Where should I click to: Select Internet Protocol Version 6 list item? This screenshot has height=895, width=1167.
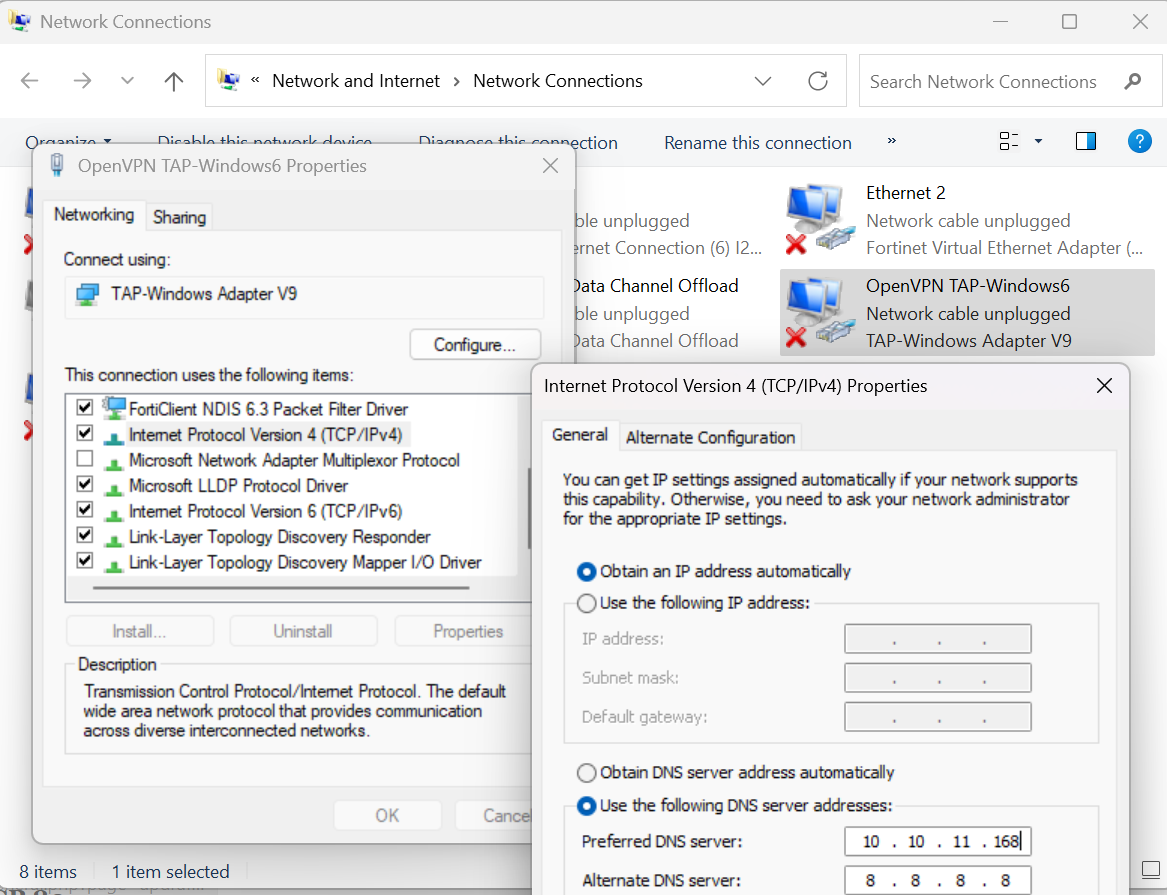[x=265, y=511]
